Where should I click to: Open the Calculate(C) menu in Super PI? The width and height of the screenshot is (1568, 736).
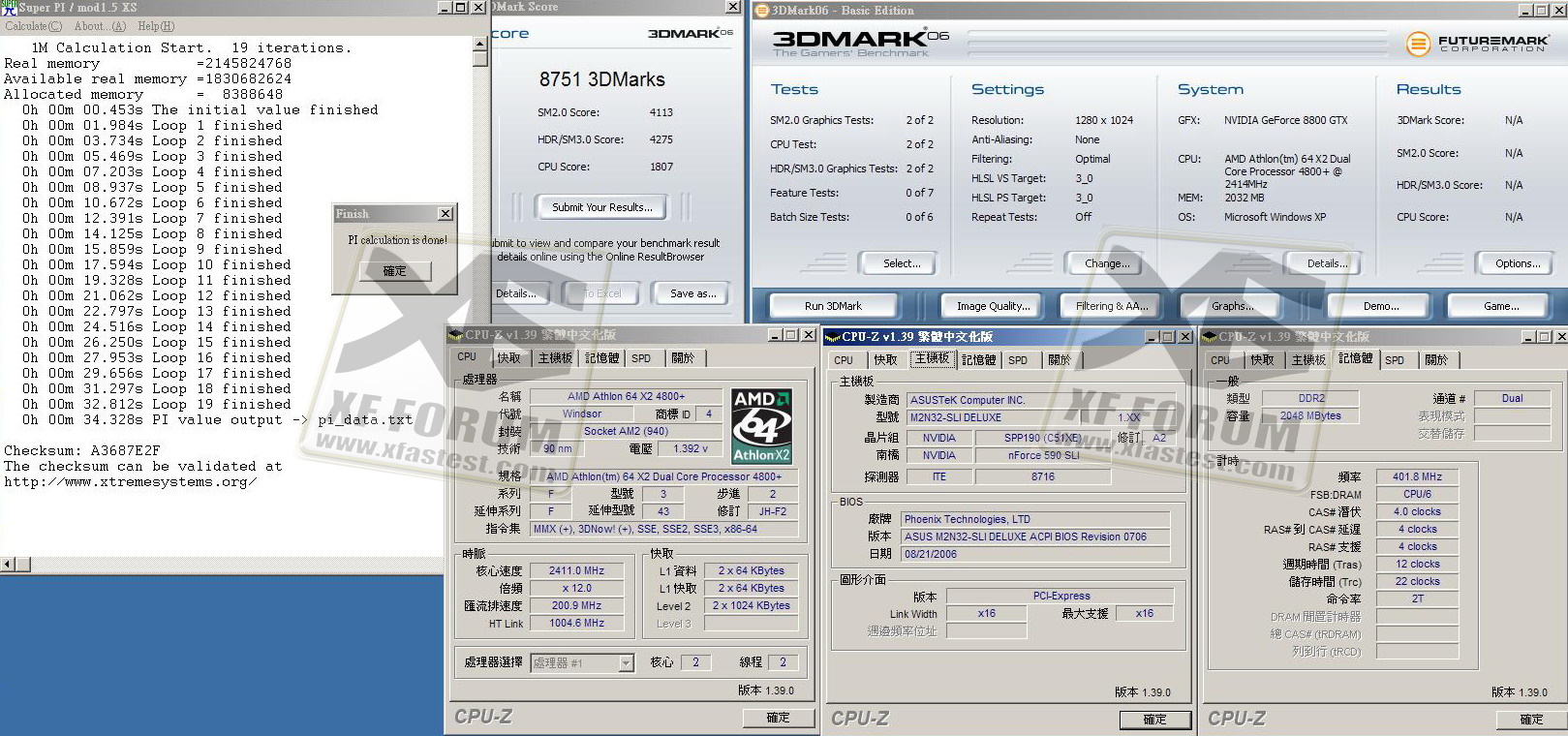coord(34,26)
